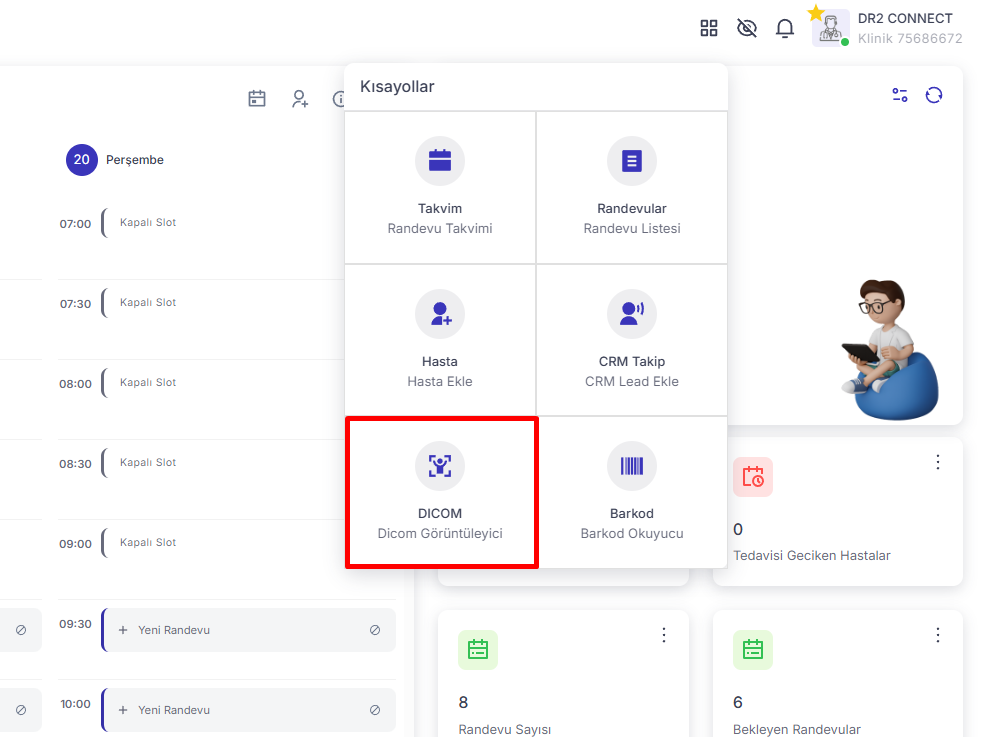Click the add patient icon above the schedule
The height and width of the screenshot is (737, 983).
coord(300,98)
